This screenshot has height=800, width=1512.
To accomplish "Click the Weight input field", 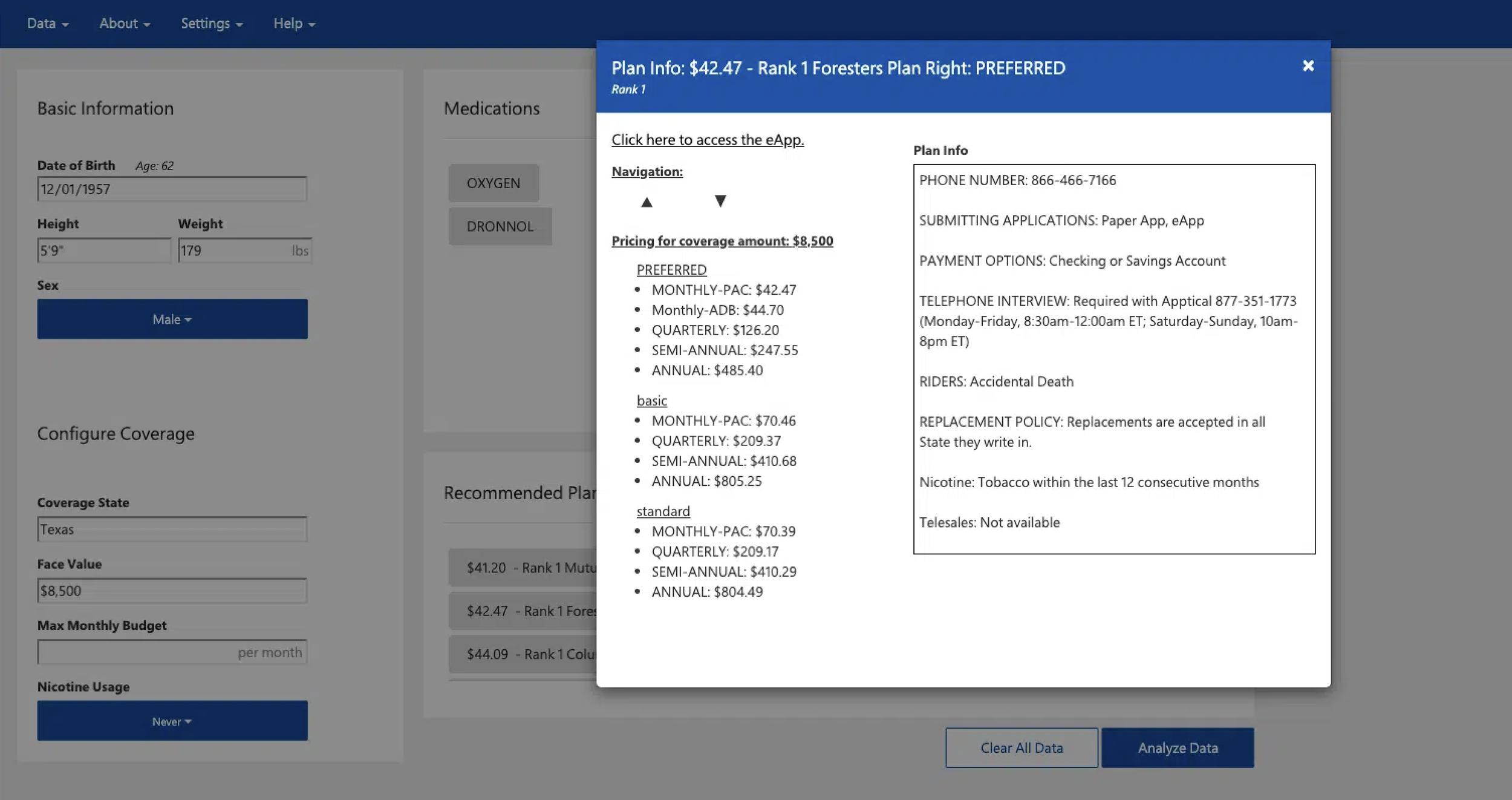I will pyautogui.click(x=236, y=251).
